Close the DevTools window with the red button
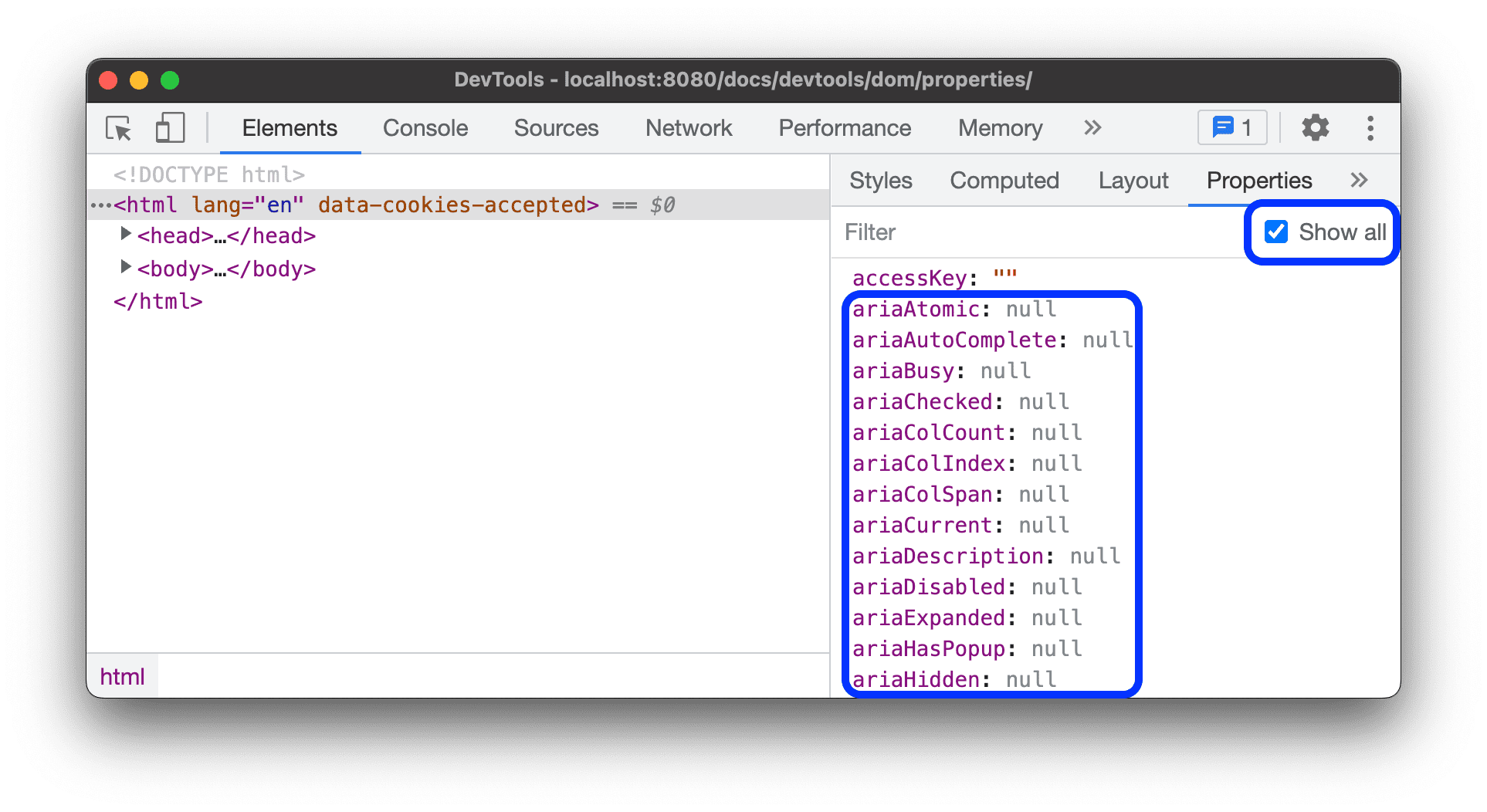The image size is (1487, 812). coord(108,80)
